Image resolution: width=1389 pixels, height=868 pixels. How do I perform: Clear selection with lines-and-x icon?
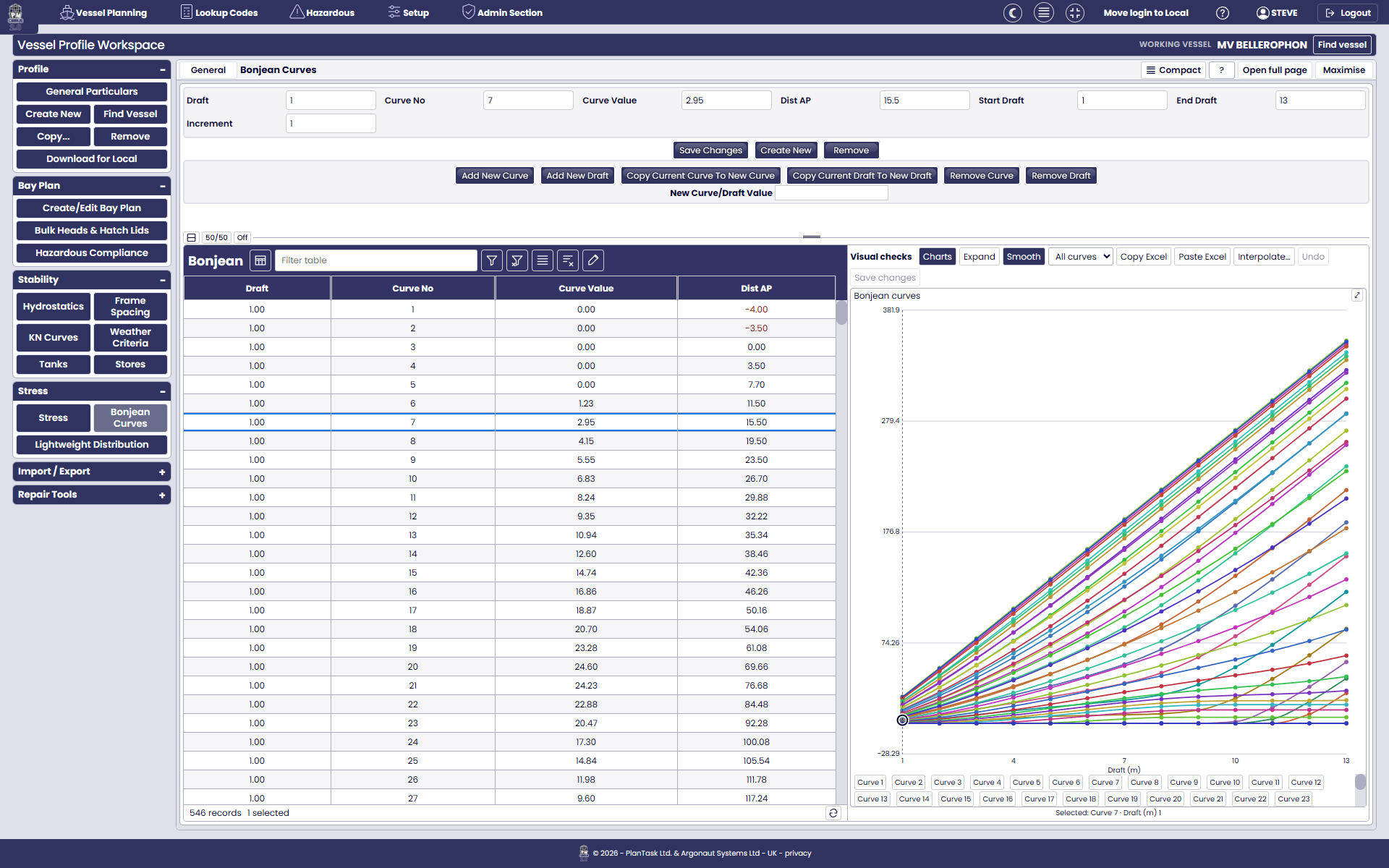[568, 260]
